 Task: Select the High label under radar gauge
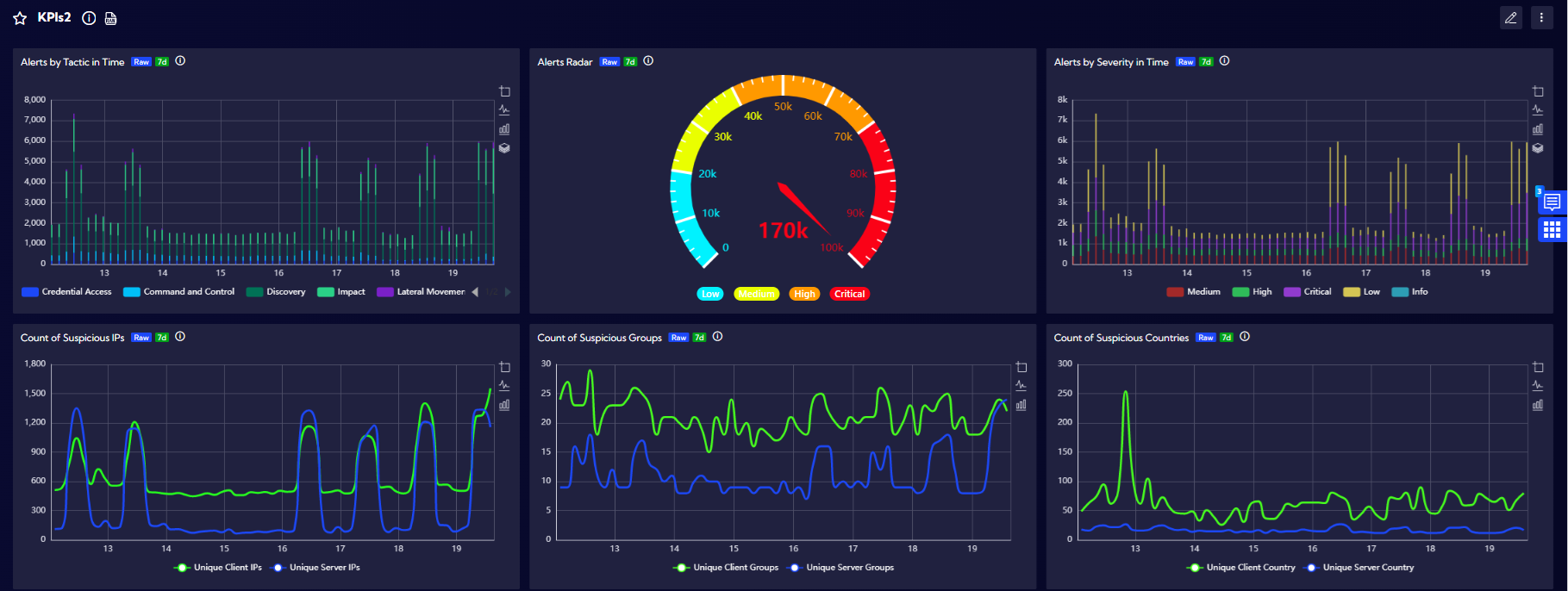pos(804,295)
